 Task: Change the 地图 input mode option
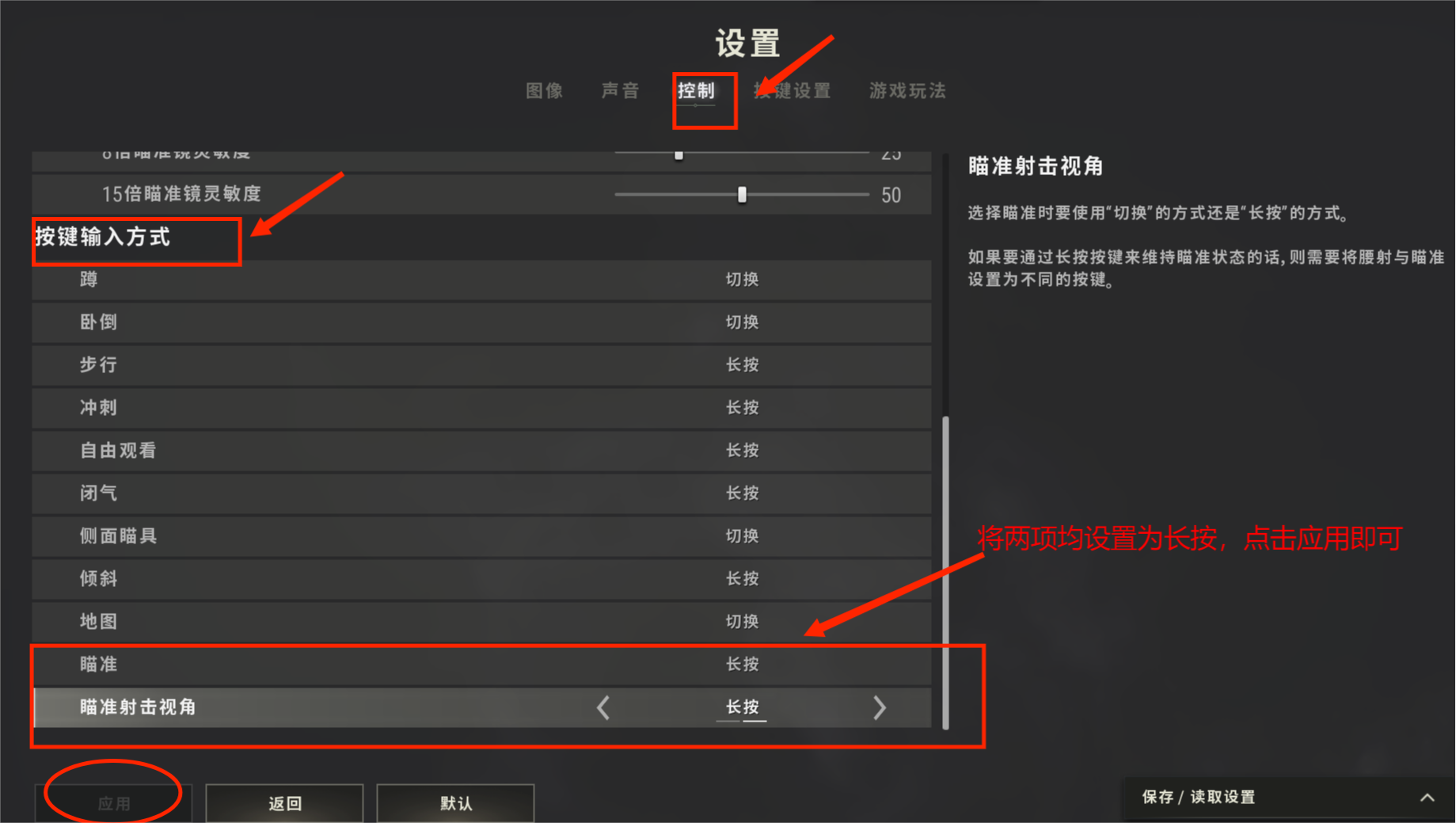(x=743, y=622)
